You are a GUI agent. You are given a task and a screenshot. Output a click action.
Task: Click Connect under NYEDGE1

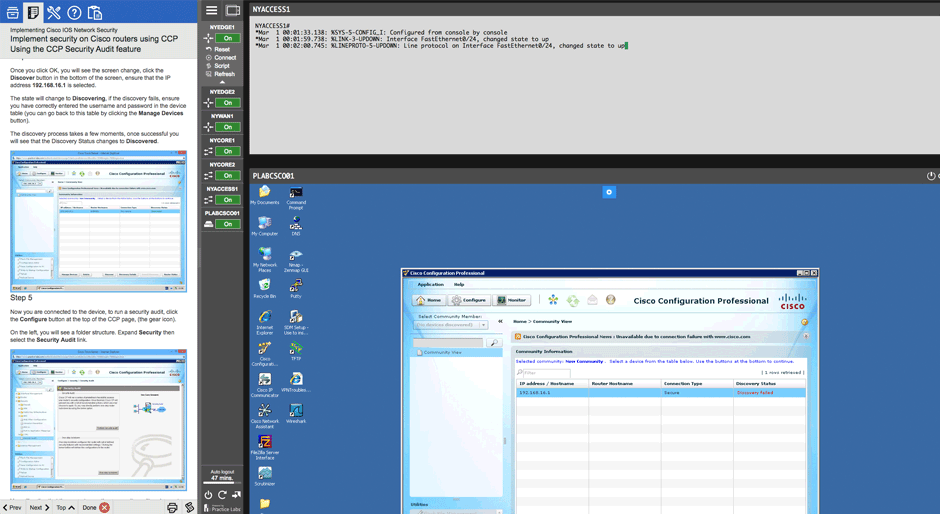pos(221,58)
